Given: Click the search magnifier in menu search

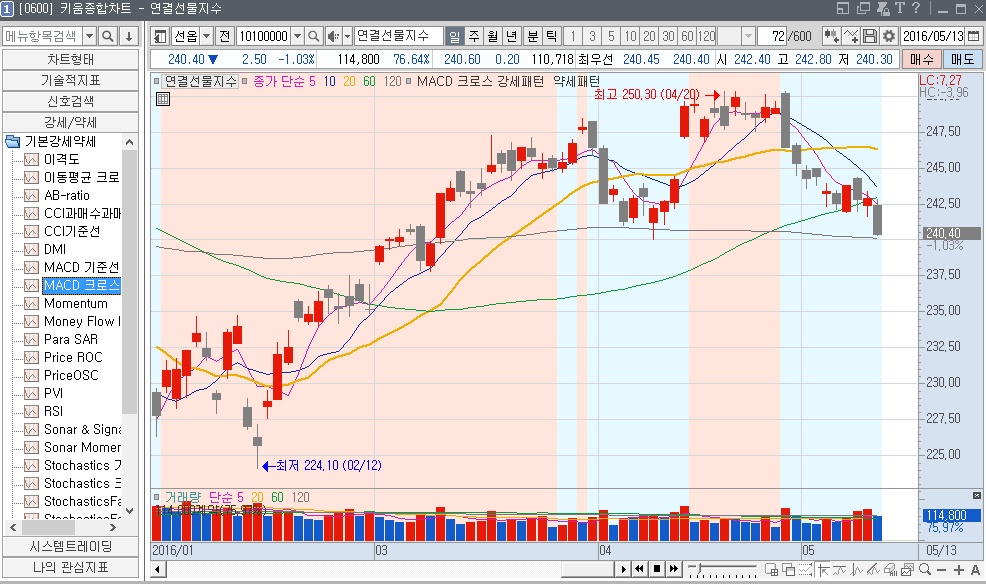Looking at the screenshot, I should pyautogui.click(x=109, y=36).
